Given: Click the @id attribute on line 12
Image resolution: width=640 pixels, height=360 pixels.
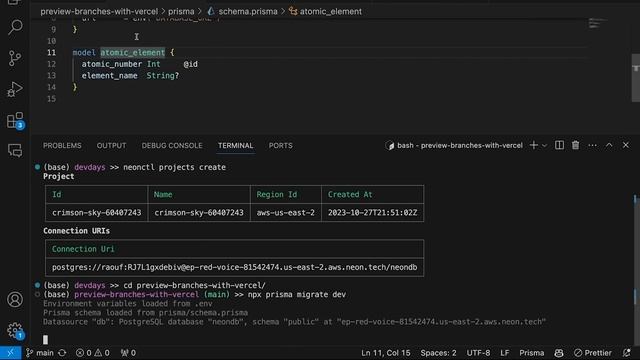Looking at the screenshot, I should point(191,64).
